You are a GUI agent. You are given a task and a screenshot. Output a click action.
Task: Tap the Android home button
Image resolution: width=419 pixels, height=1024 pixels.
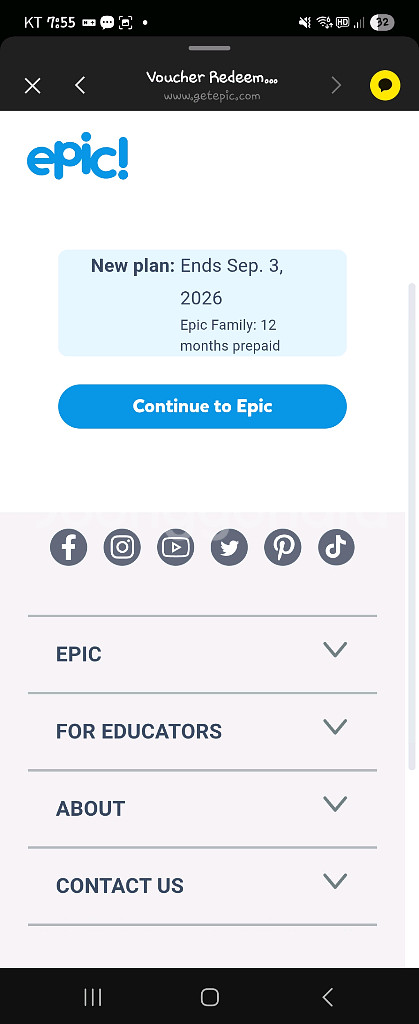point(210,997)
